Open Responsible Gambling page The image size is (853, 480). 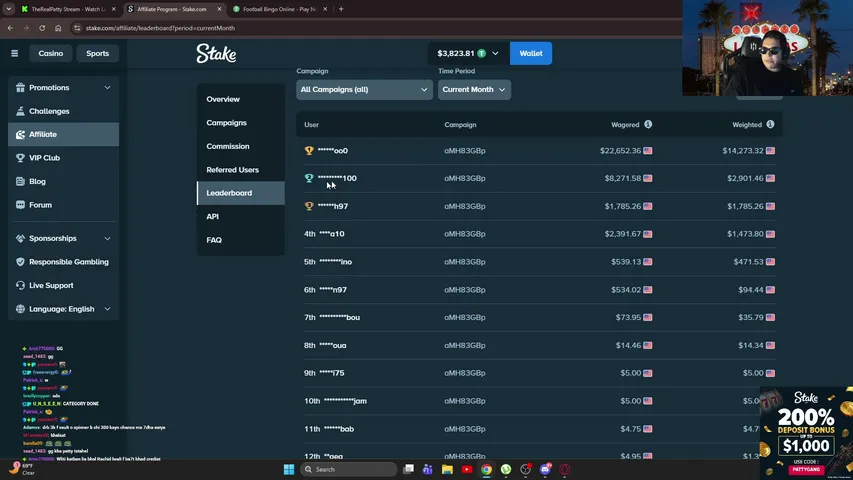pyautogui.click(x=64, y=262)
